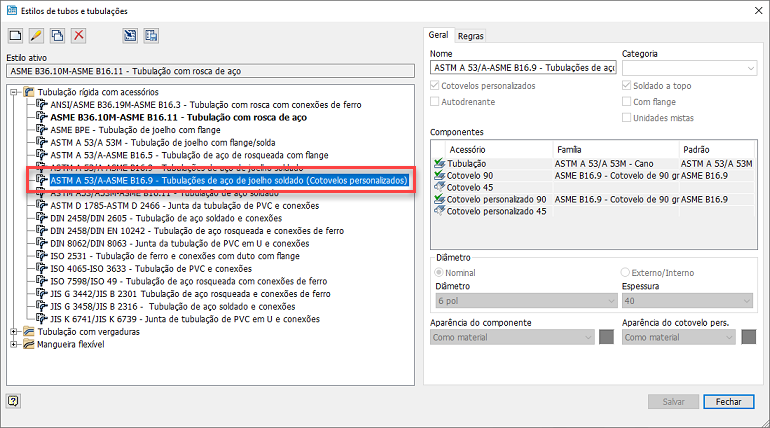Click the Delete style red X icon
This screenshot has height=428, width=770.
tap(79, 35)
